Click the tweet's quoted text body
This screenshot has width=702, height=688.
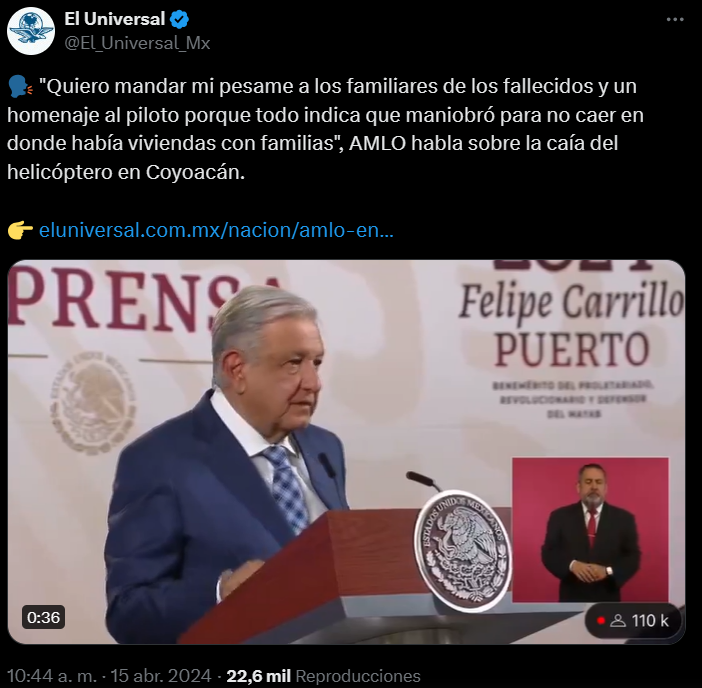coord(325,129)
